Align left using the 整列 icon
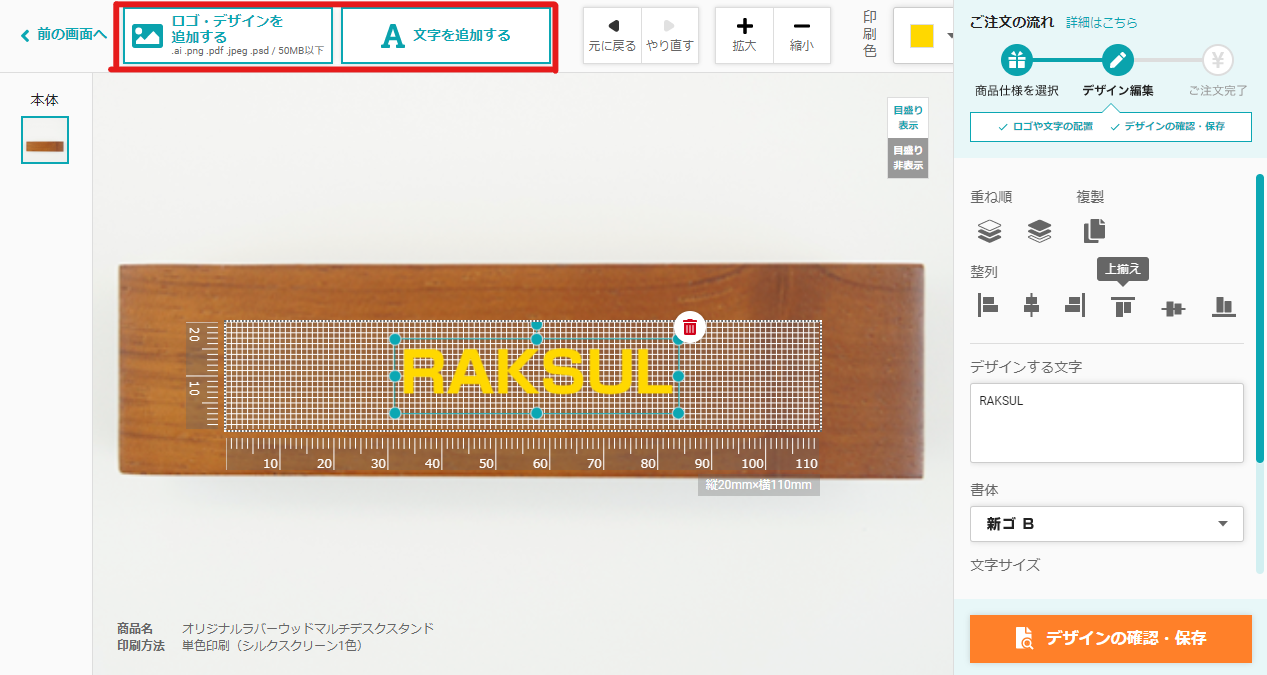This screenshot has height=675, width=1267. tap(988, 305)
